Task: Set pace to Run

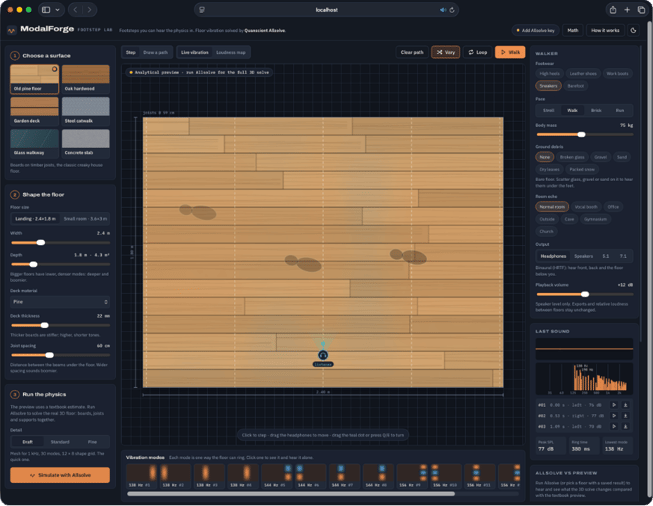Action: click(620, 110)
